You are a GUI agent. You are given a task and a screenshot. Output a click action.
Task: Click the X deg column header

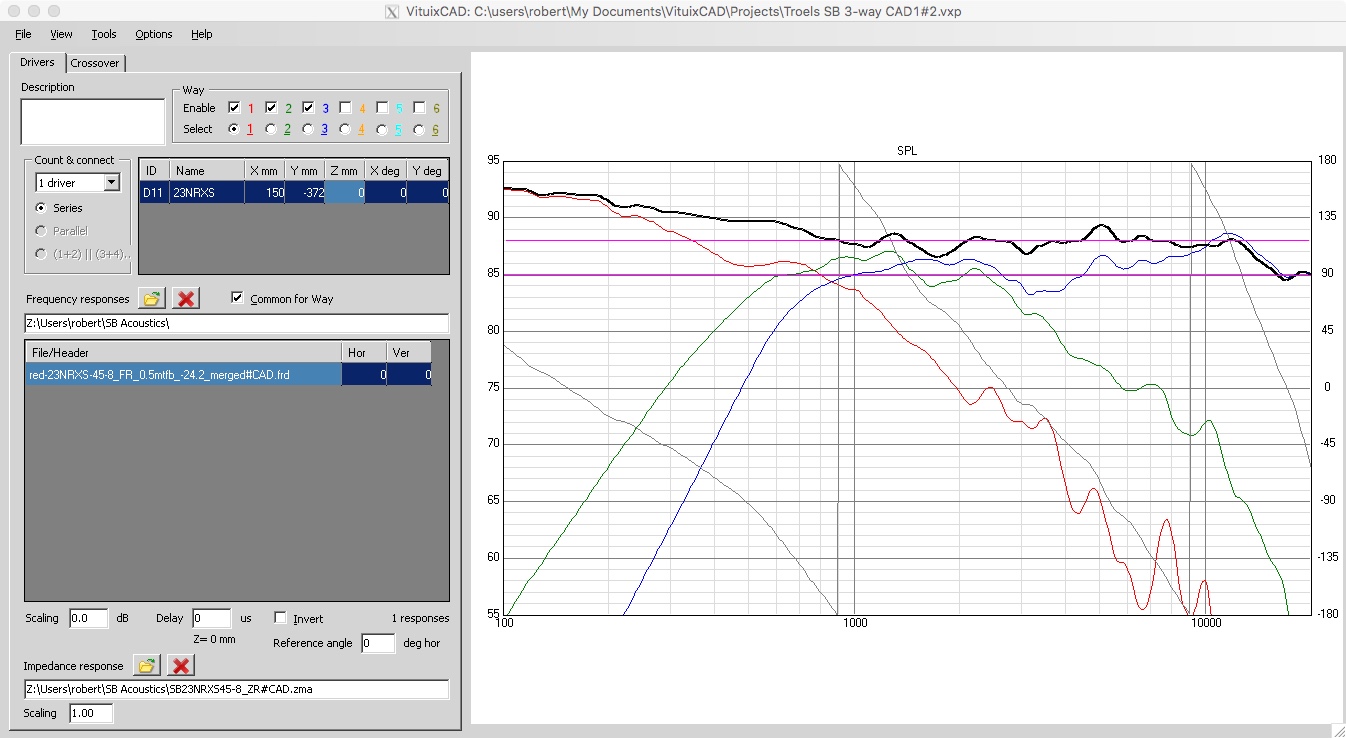(x=385, y=171)
